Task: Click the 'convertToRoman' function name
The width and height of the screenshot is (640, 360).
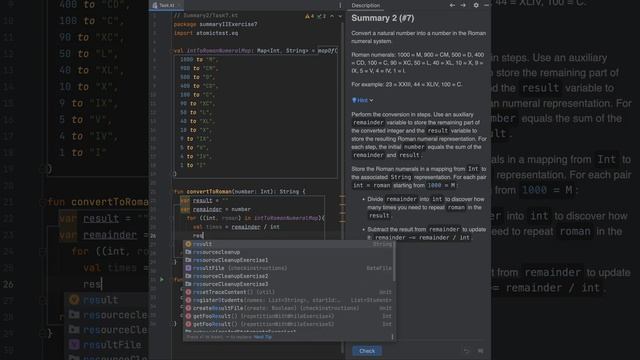Action: pos(209,191)
